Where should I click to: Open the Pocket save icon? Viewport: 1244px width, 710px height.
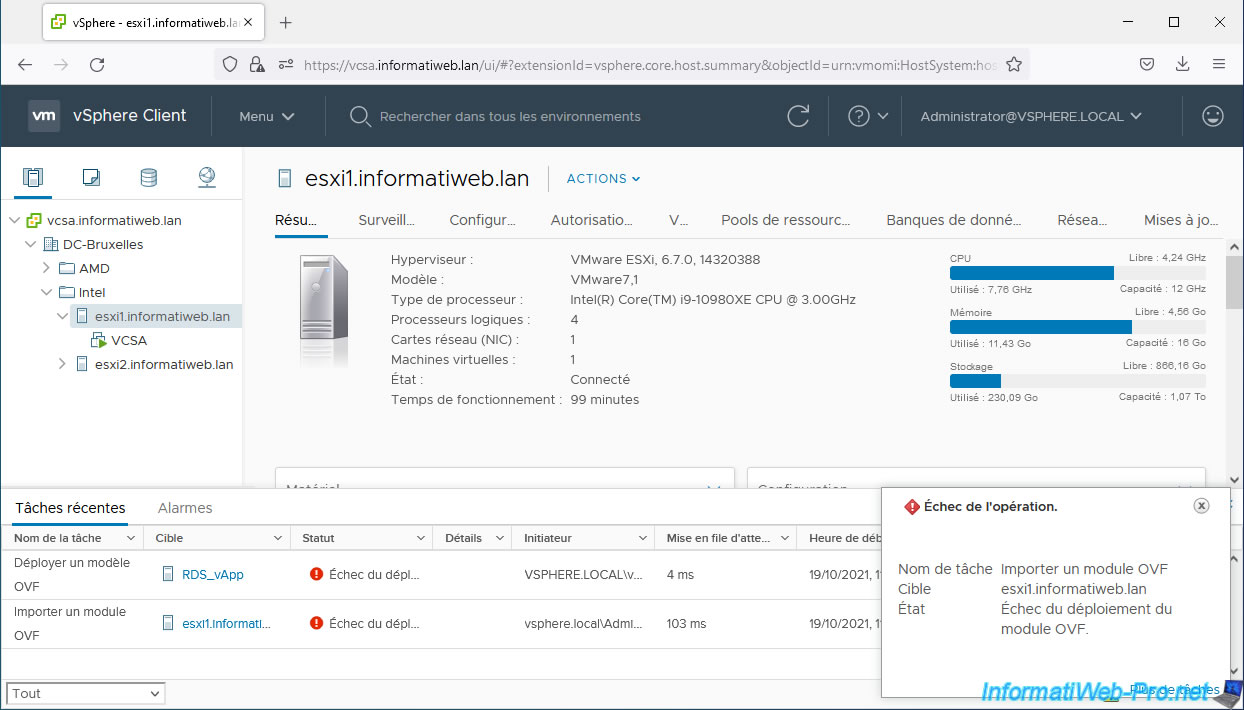[x=1147, y=64]
